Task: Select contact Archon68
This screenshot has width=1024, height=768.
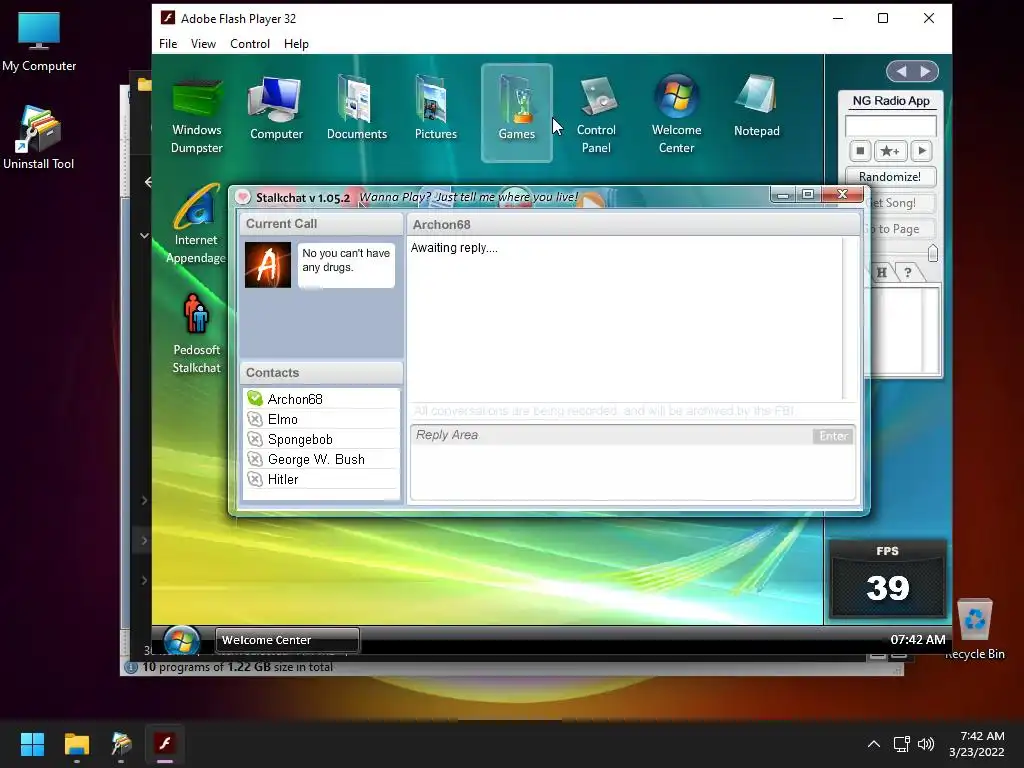Action: click(321, 399)
